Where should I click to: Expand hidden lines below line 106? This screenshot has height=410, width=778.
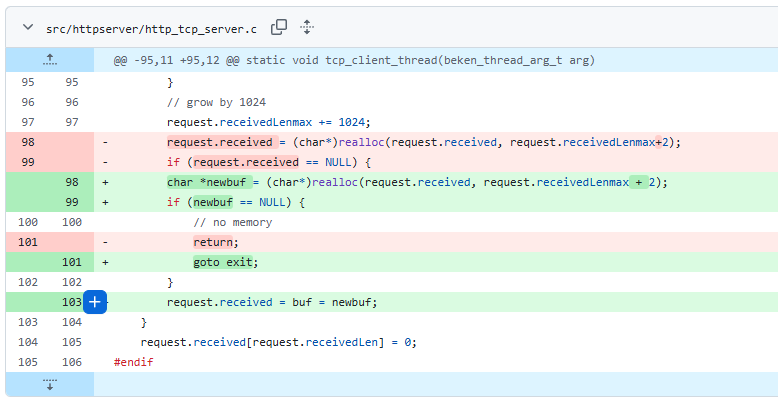tap(49, 385)
